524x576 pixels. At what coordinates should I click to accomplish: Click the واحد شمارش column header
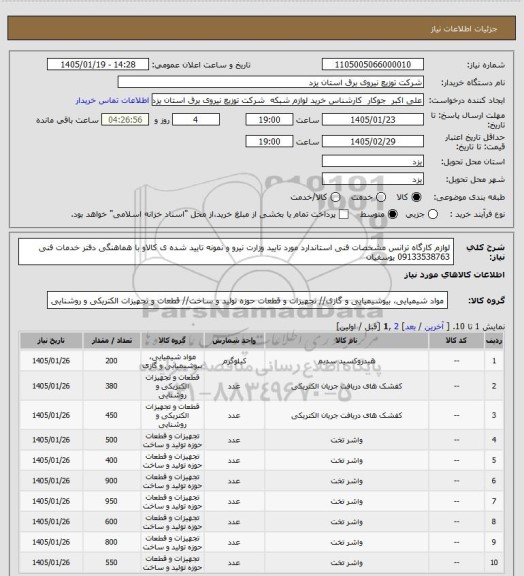pos(234,341)
